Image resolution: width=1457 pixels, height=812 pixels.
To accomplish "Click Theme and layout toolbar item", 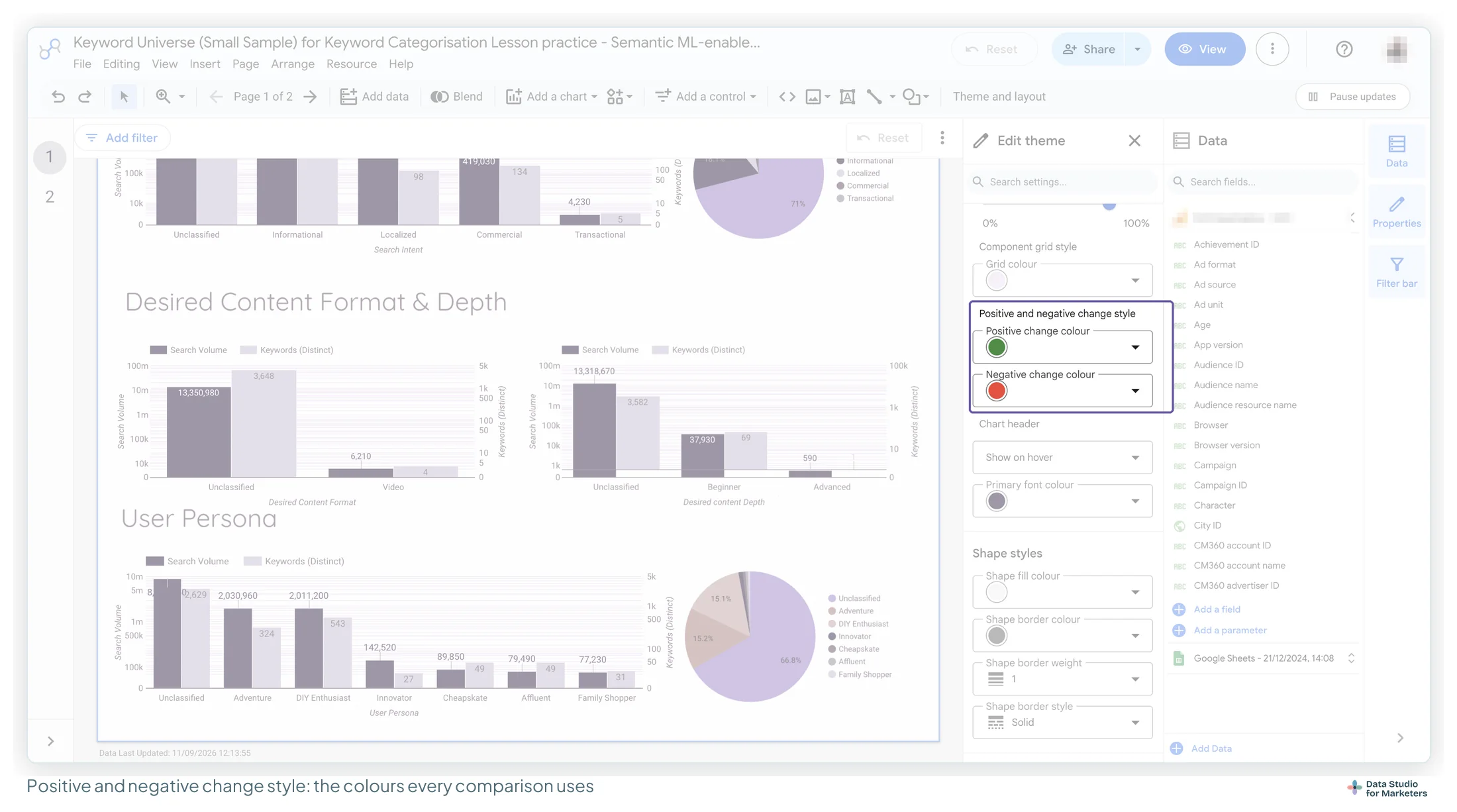I will point(999,97).
